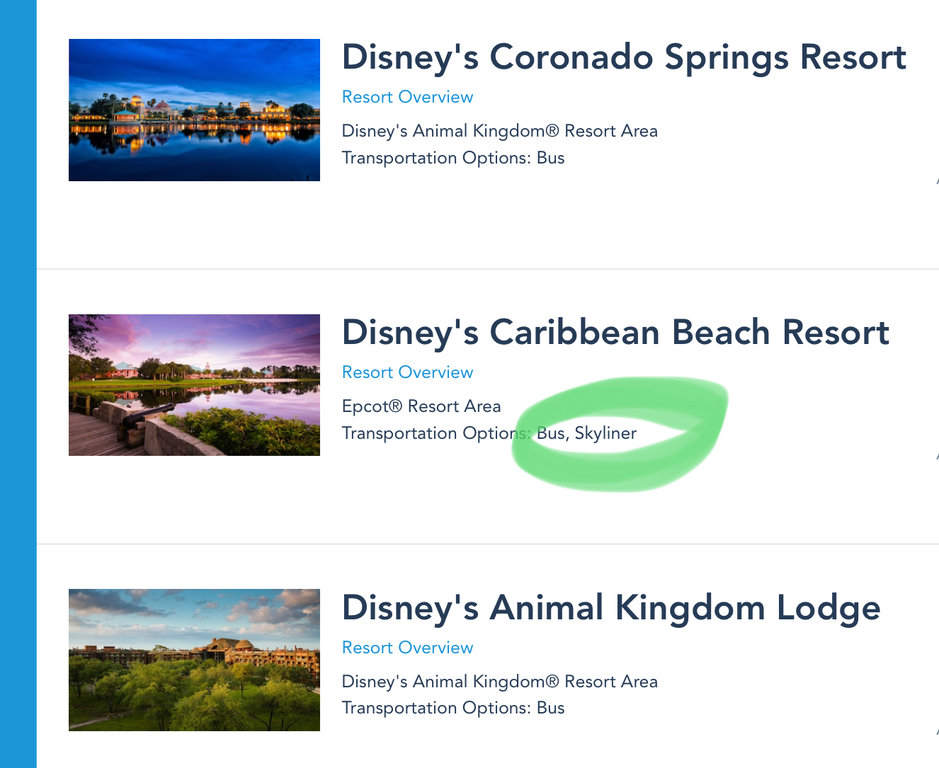This screenshot has width=939, height=768.
Task: Click the Disney's Caribbean Beach Resort title
Action: coord(615,332)
